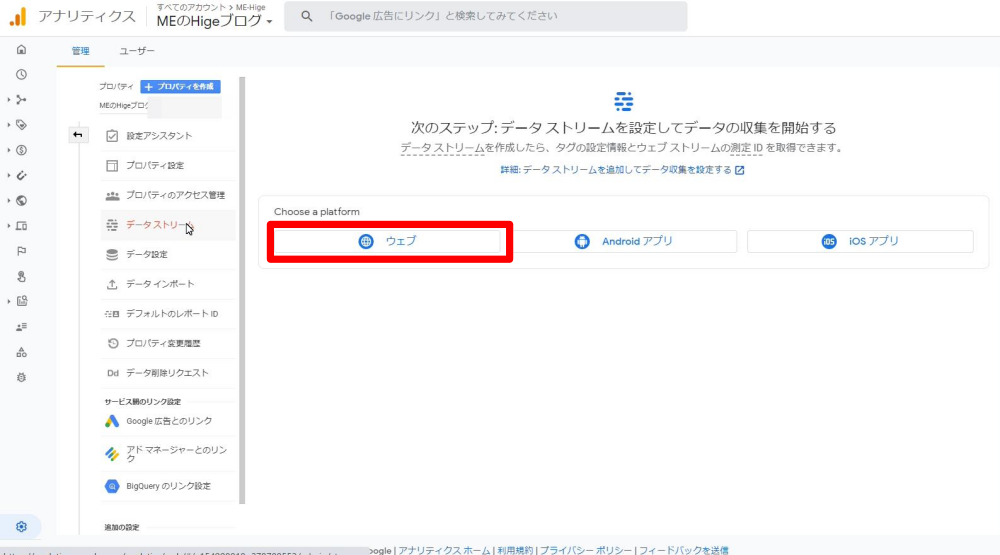Choose the ウェブ platform button
Viewport: 1000px width, 555px height.
coord(389,241)
